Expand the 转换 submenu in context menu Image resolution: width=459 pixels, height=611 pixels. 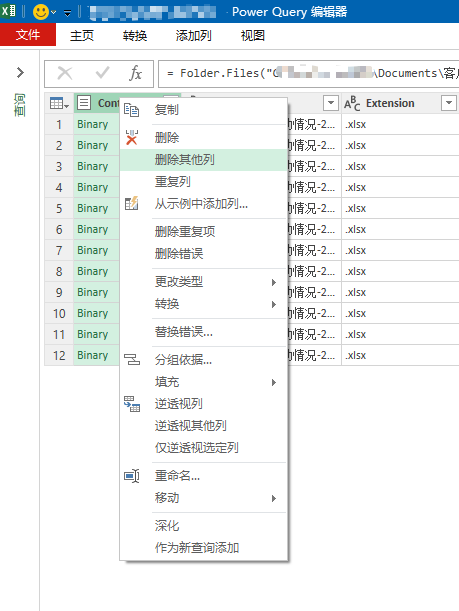204,304
